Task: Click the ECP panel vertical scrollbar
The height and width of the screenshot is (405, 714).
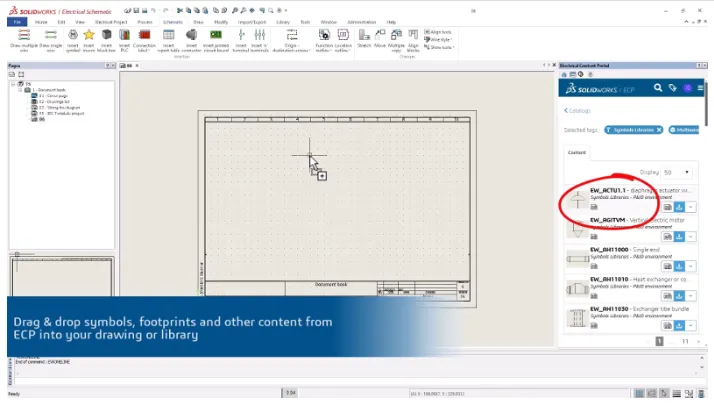Action: click(x=706, y=104)
